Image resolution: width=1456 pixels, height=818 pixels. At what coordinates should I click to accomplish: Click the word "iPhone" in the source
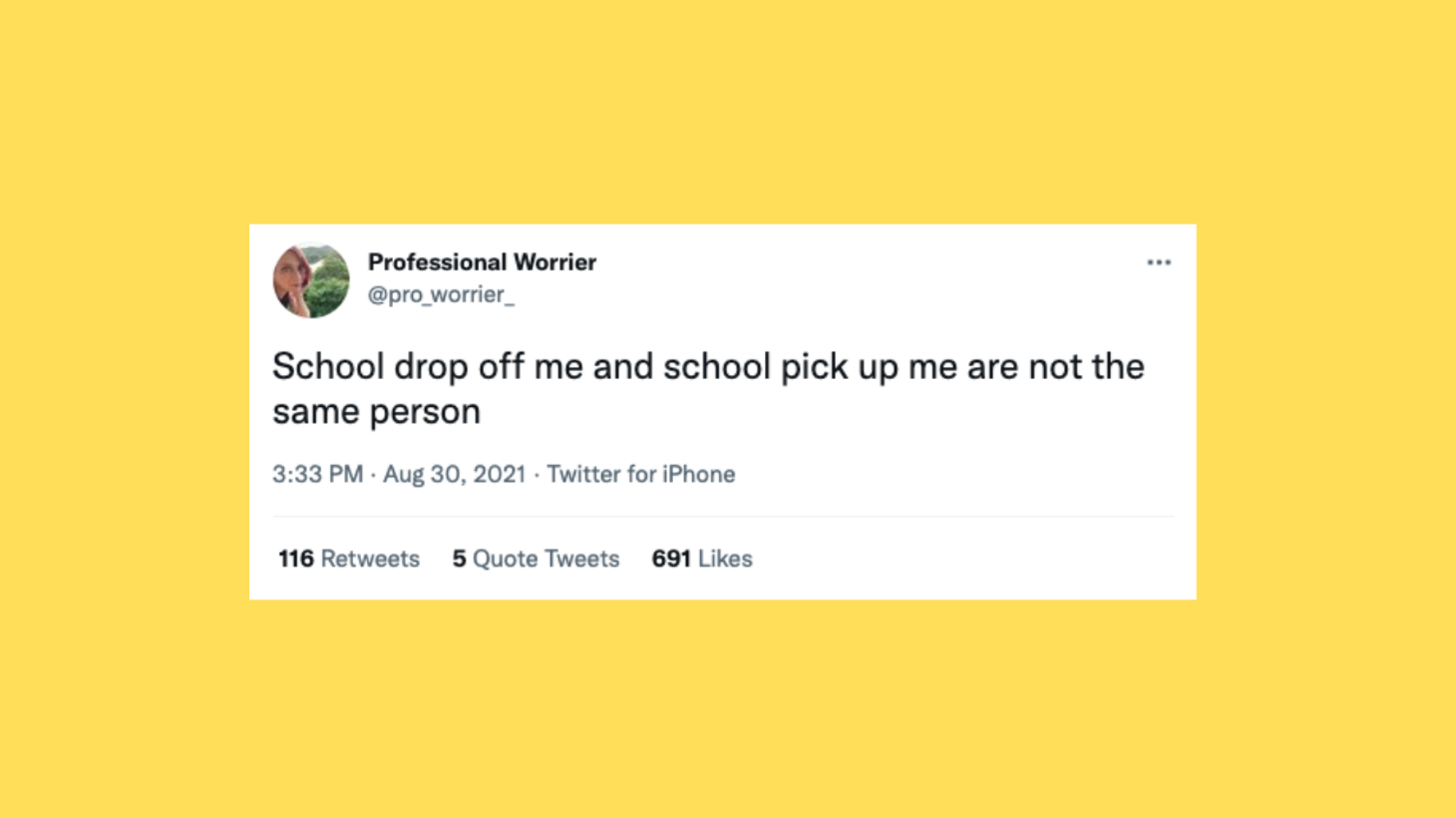[699, 474]
